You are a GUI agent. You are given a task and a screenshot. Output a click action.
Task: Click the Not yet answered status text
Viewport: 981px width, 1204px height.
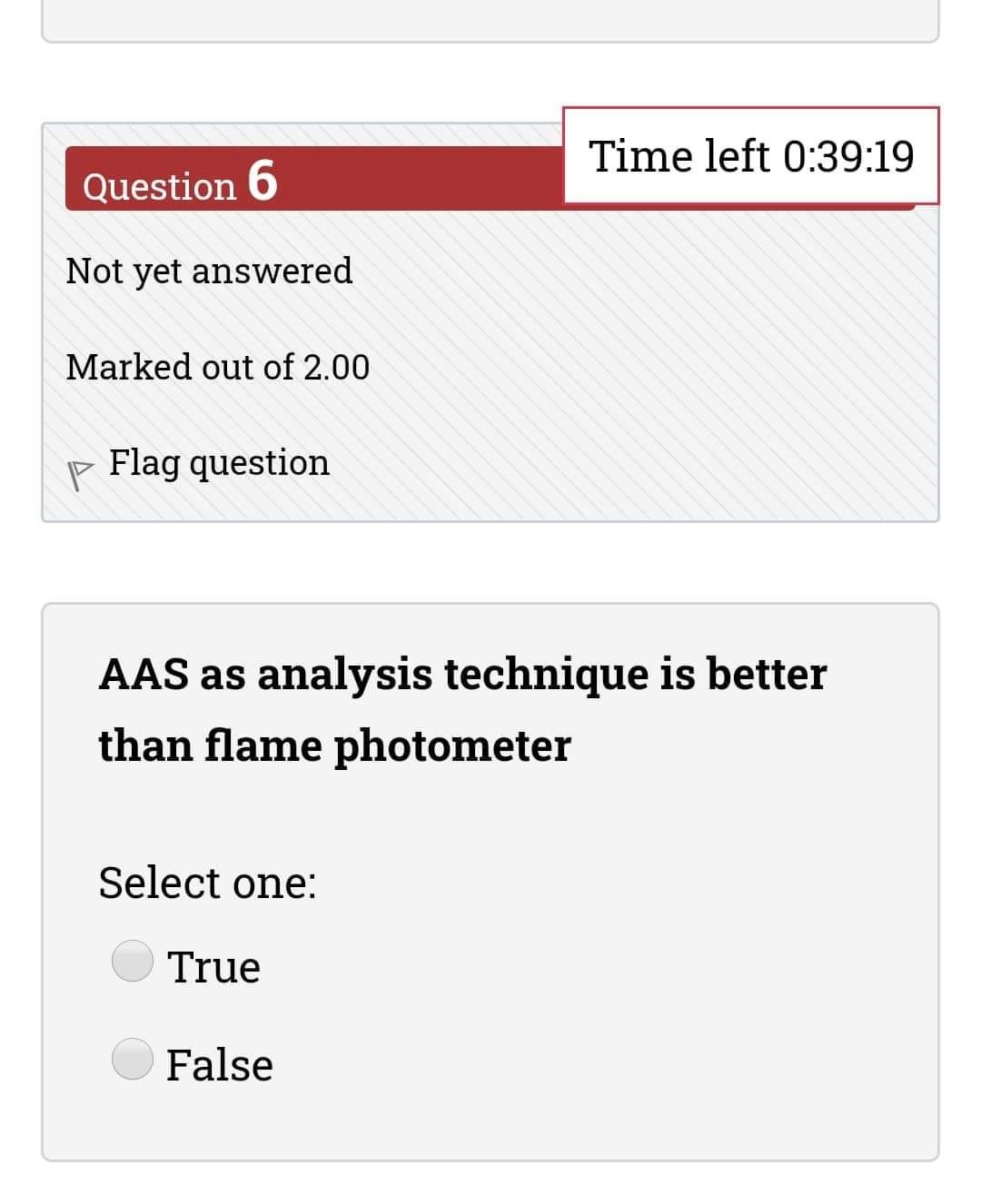click(x=209, y=271)
